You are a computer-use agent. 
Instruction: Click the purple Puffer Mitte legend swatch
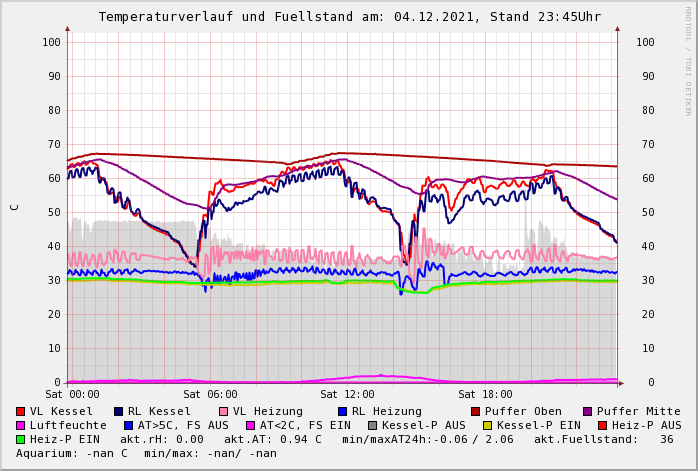pyautogui.click(x=588, y=411)
